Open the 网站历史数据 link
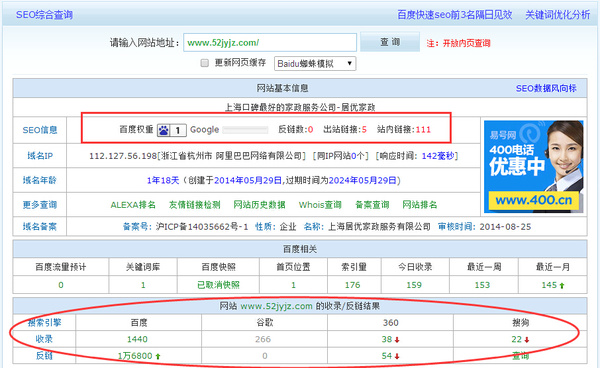The height and width of the screenshot is (368, 600). [259, 205]
